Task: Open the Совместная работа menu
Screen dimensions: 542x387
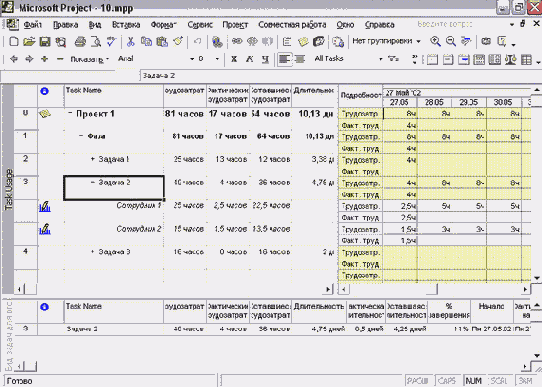Action: pyautogui.click(x=292, y=25)
